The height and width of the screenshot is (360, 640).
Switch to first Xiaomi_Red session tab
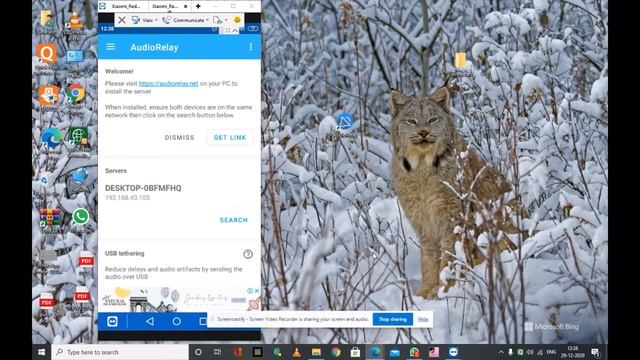click(x=126, y=6)
